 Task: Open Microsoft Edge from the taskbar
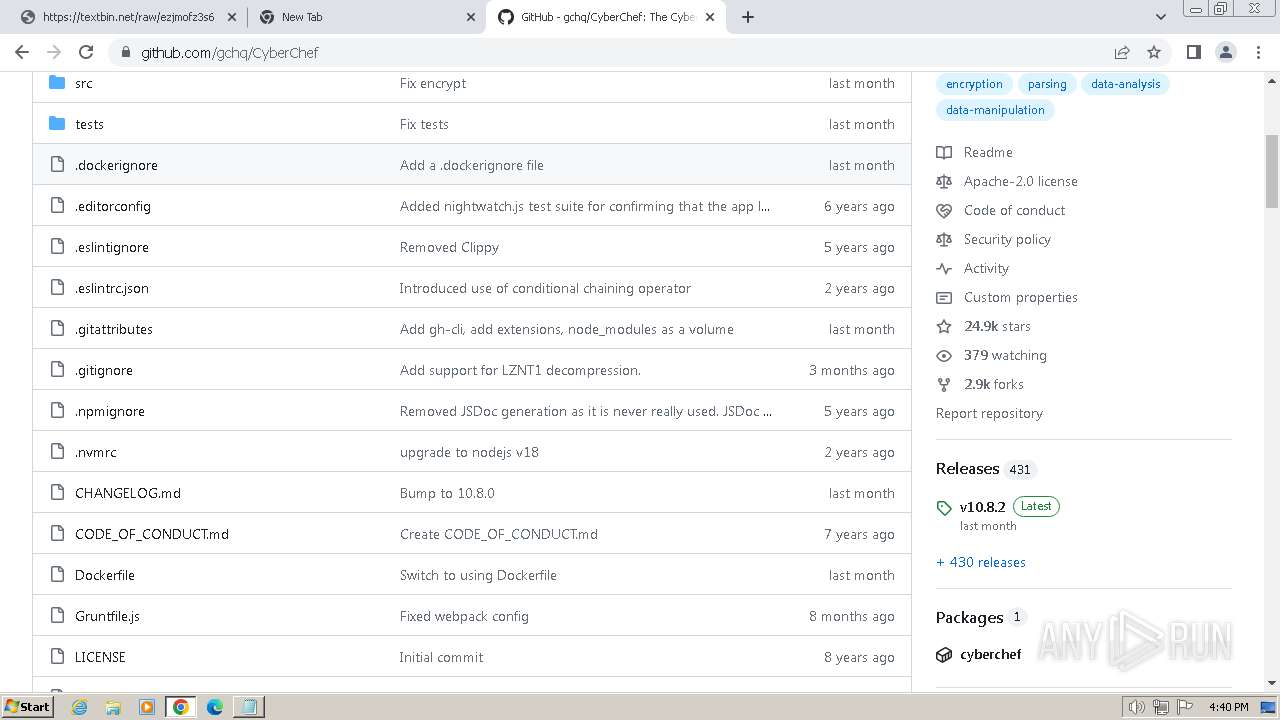[x=215, y=706]
